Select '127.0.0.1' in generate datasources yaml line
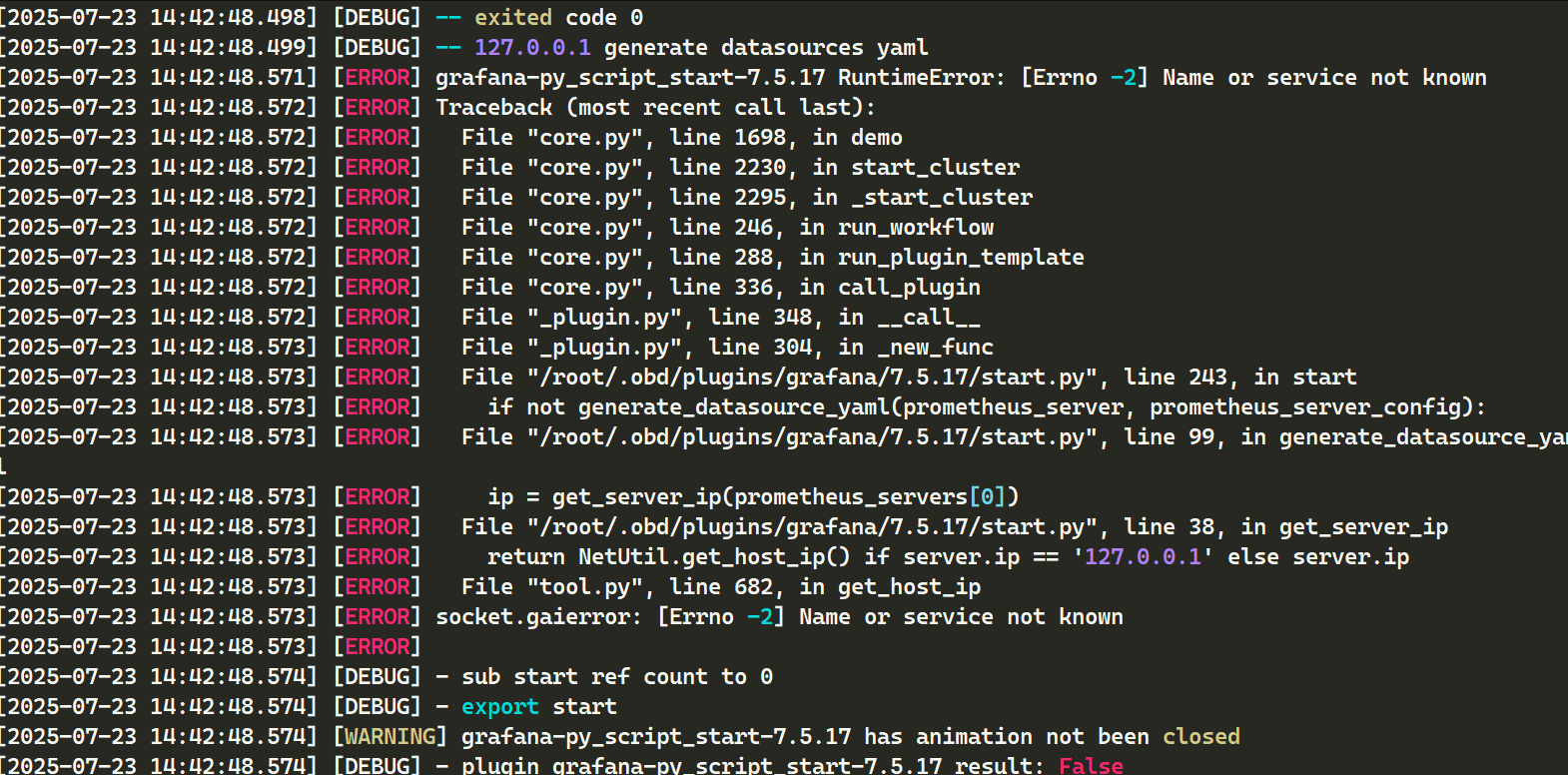 [x=532, y=47]
